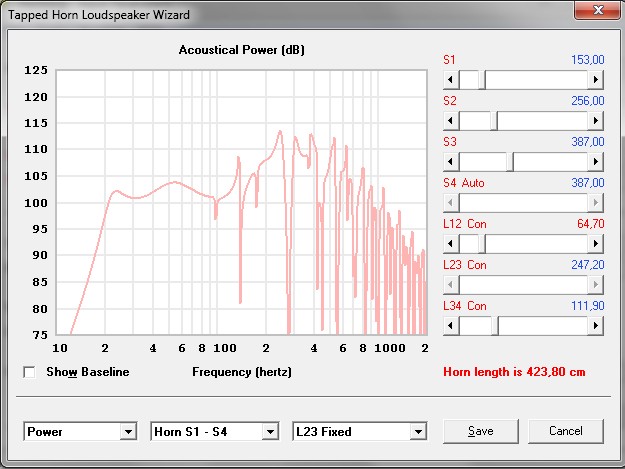Click the S4 Auto right arrow

[x=596, y=203]
